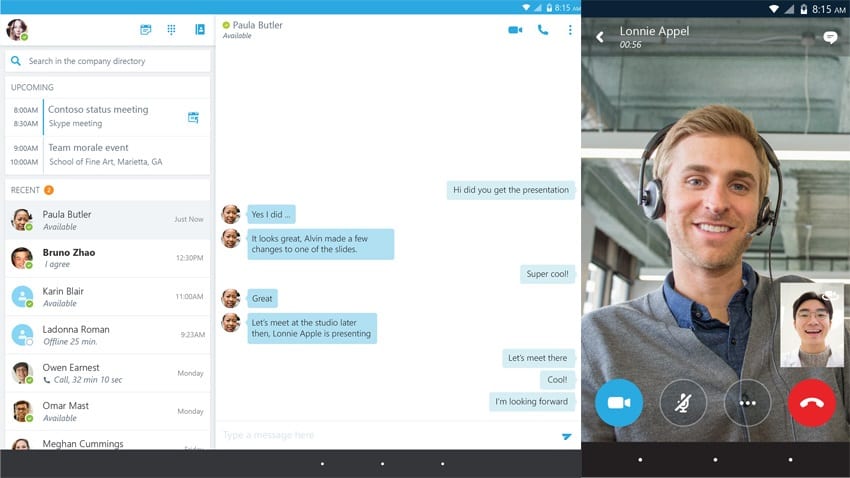
Task: Open conversation with Meghan Cummings
Action: click(x=107, y=441)
